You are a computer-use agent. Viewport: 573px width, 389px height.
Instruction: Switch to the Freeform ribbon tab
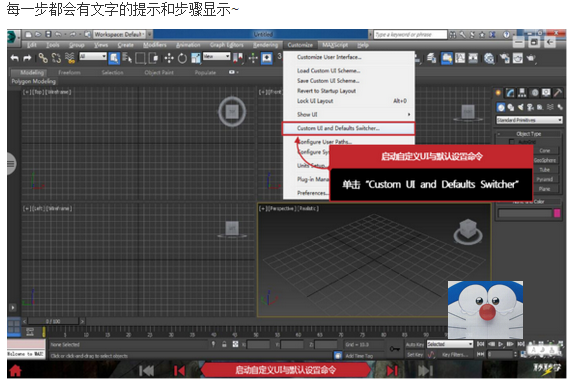(69, 72)
